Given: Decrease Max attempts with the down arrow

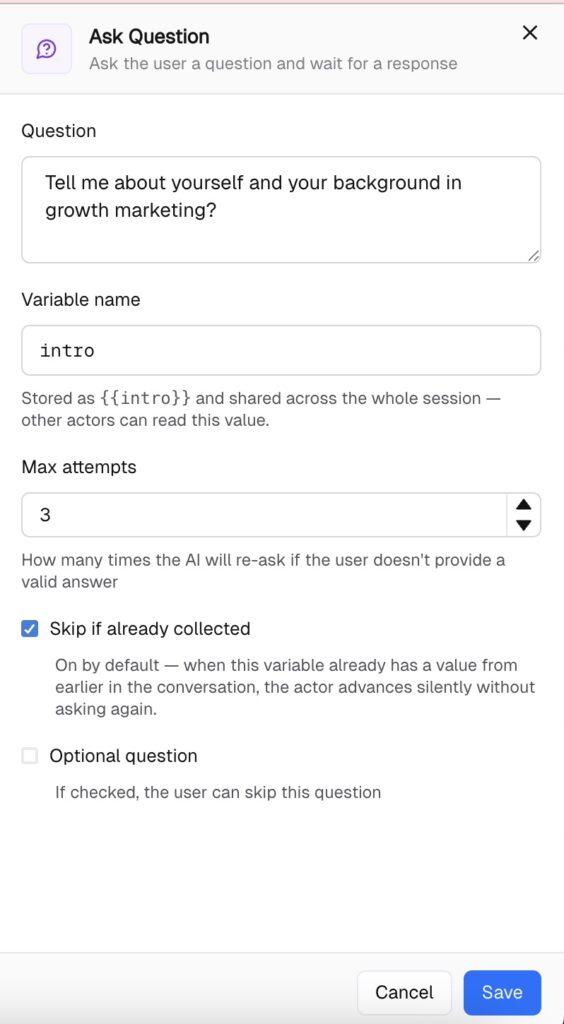Looking at the screenshot, I should 524,525.
